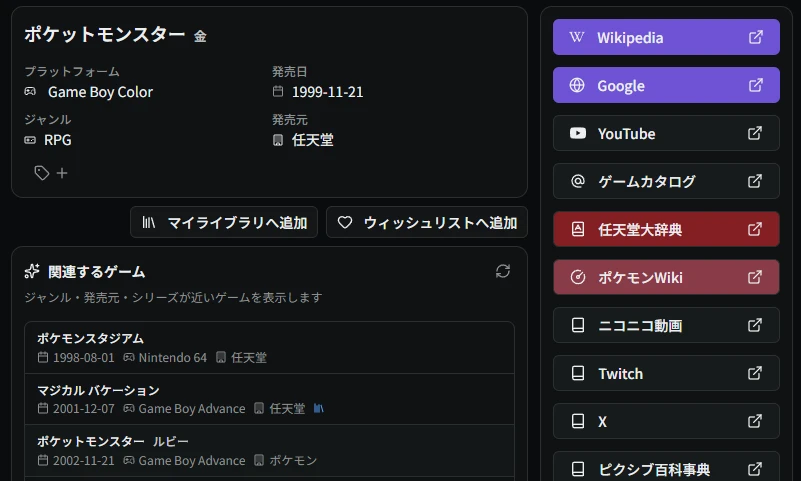The image size is (801, 481).
Task: Open related game ポケットモンスター ルビー
Action: (x=269, y=451)
